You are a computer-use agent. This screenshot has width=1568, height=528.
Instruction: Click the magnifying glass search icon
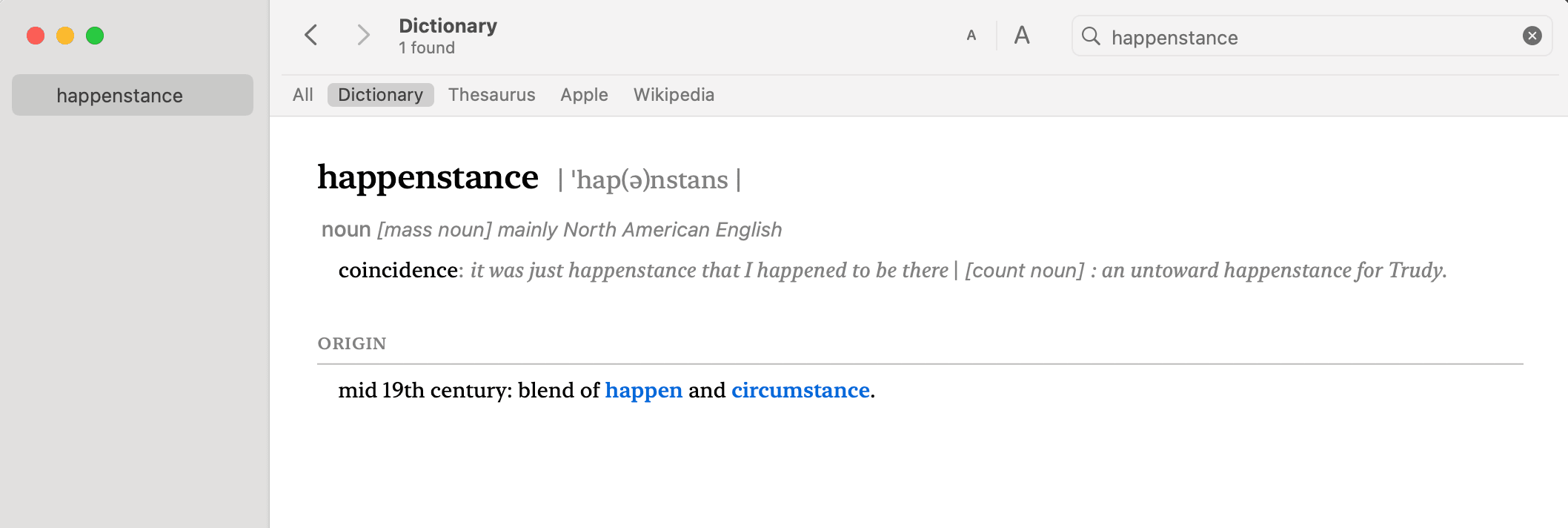pyautogui.click(x=1091, y=36)
